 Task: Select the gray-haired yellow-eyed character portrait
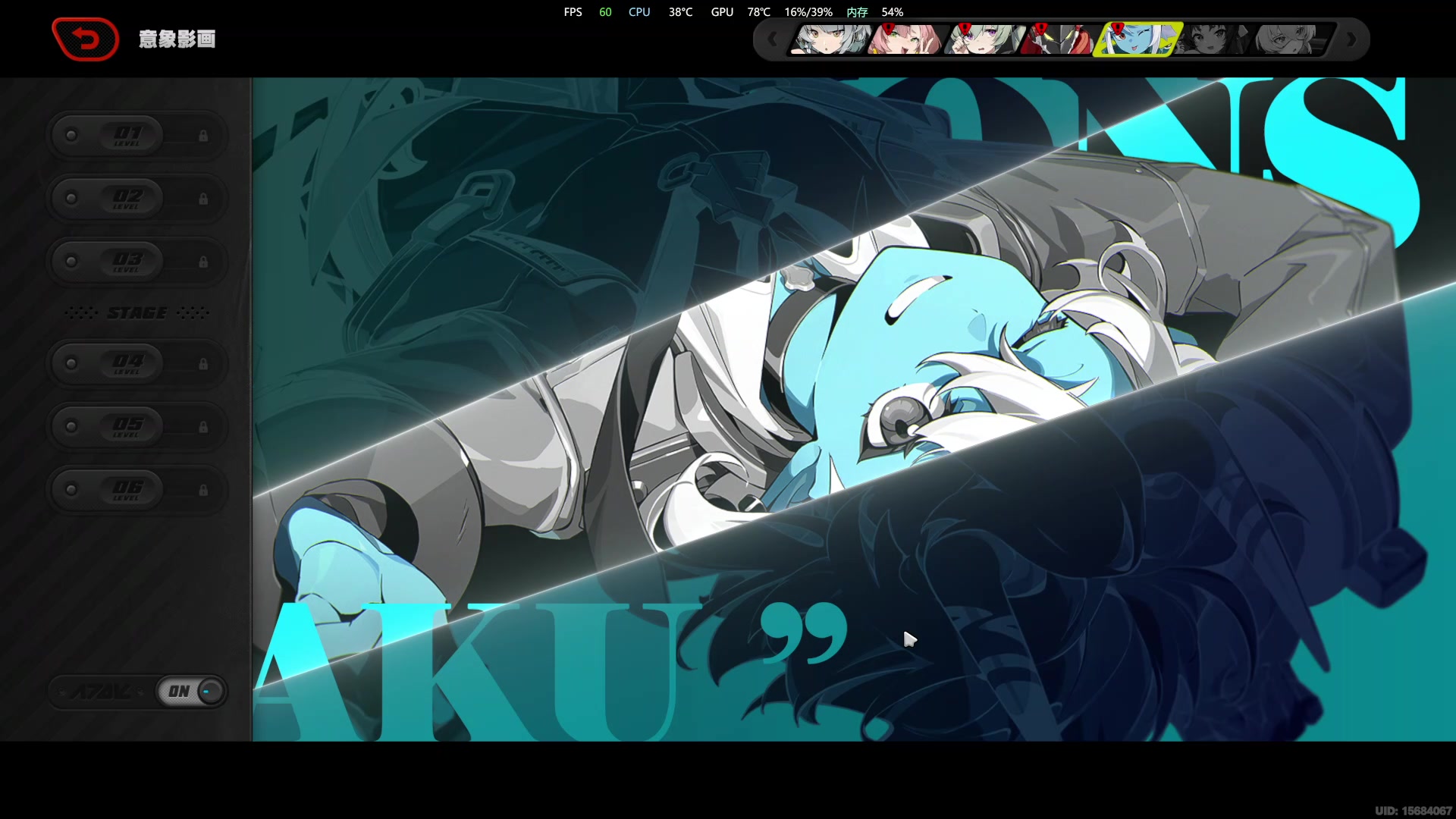[829, 39]
